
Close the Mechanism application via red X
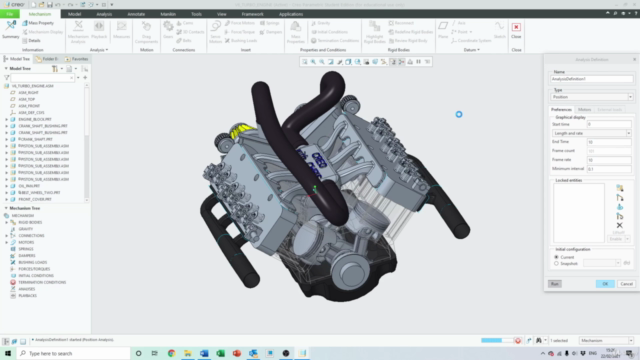point(516,27)
